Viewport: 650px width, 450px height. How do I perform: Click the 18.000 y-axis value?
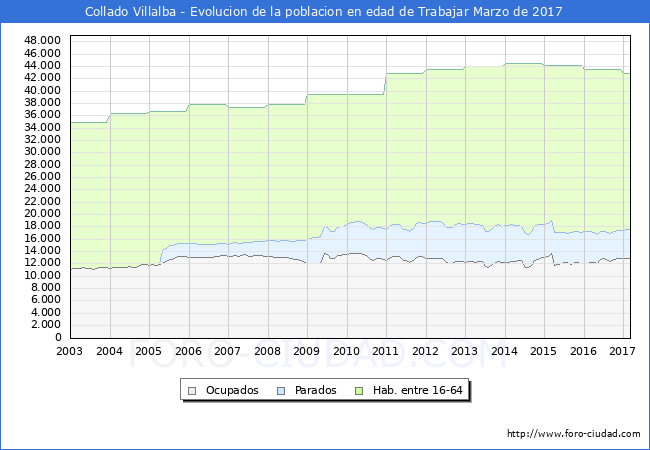point(43,225)
